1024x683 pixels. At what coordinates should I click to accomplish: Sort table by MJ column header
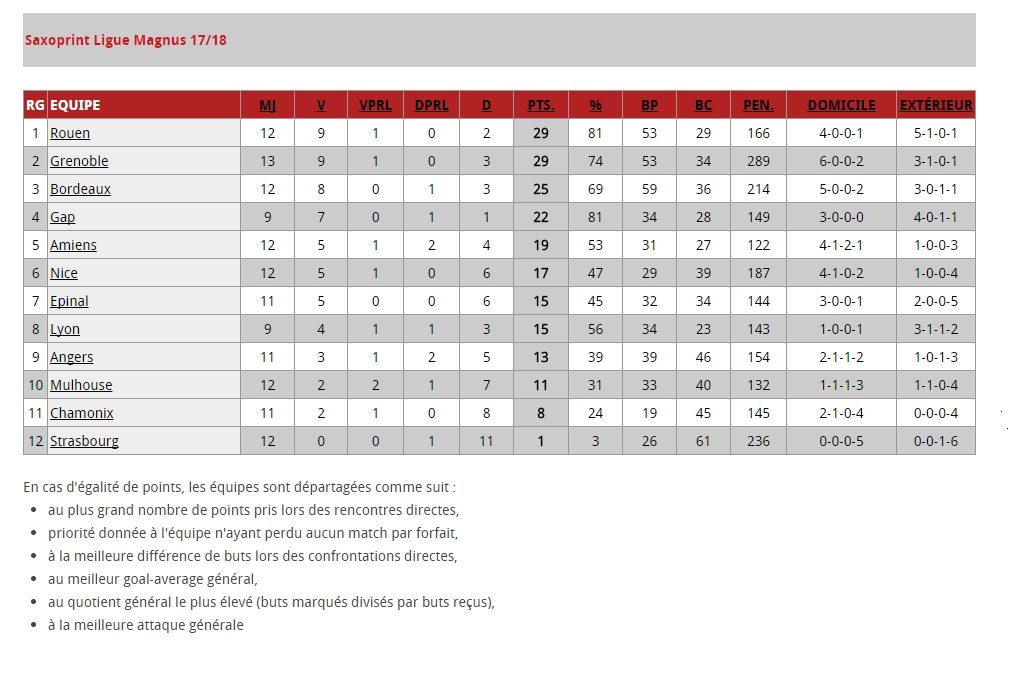pos(268,105)
